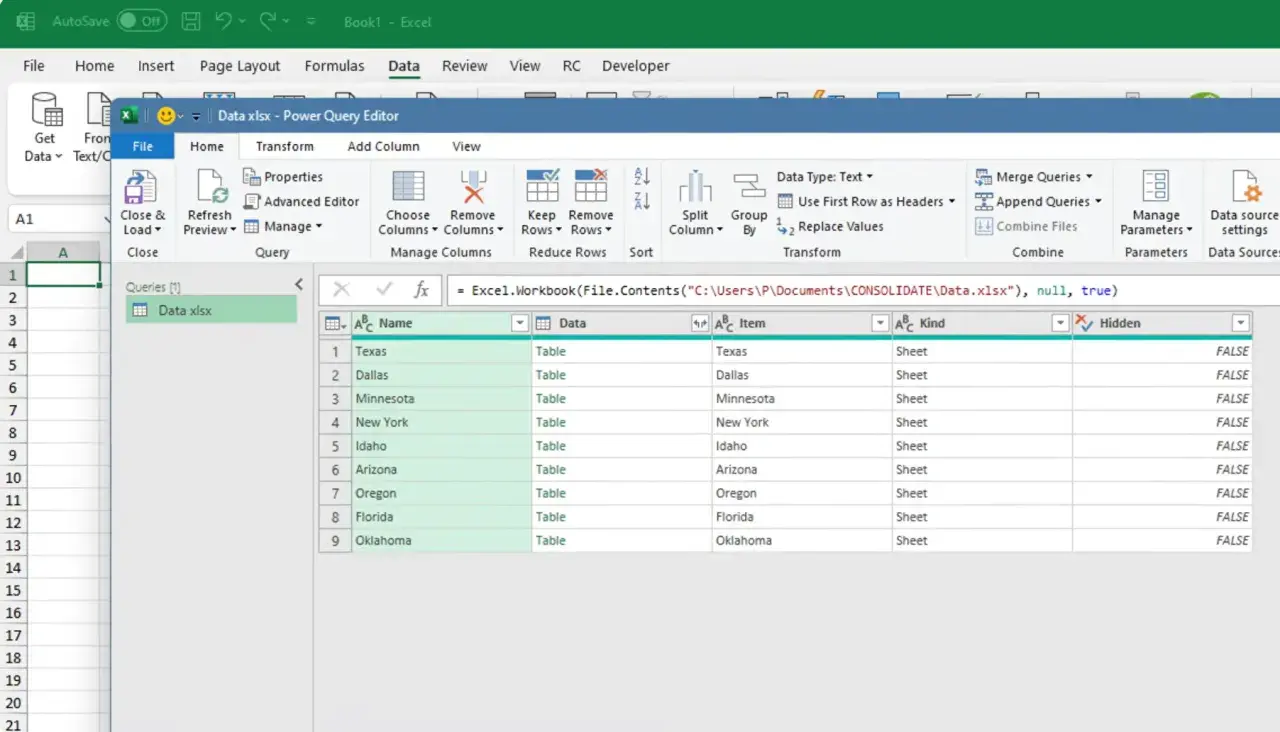Image resolution: width=1280 pixels, height=732 pixels.
Task: Select Excel column A header
Action: pyautogui.click(x=63, y=253)
